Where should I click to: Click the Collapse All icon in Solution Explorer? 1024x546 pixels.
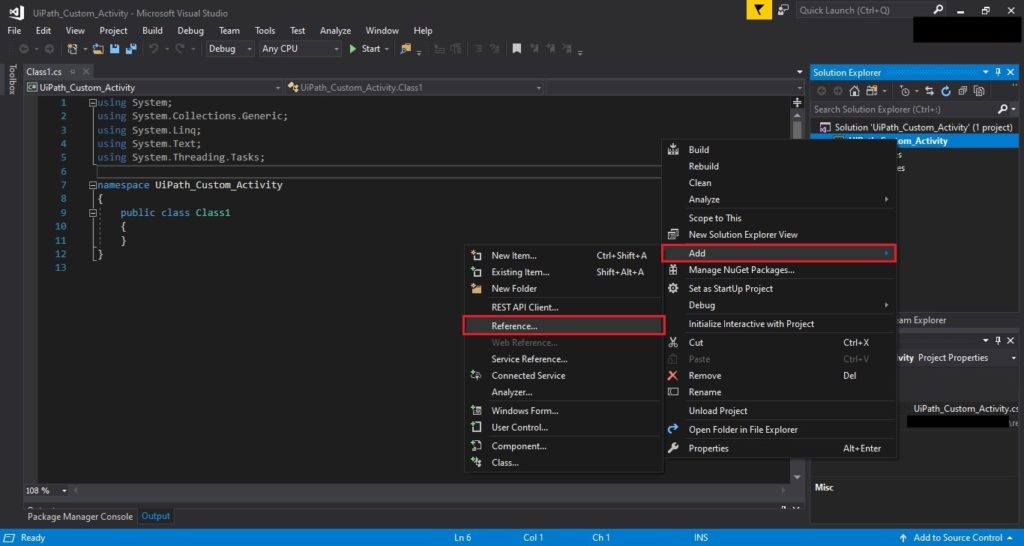click(x=963, y=91)
